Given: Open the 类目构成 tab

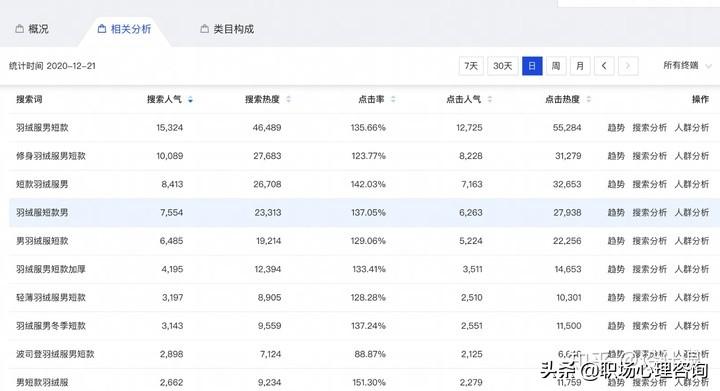Looking at the screenshot, I should (x=227, y=29).
